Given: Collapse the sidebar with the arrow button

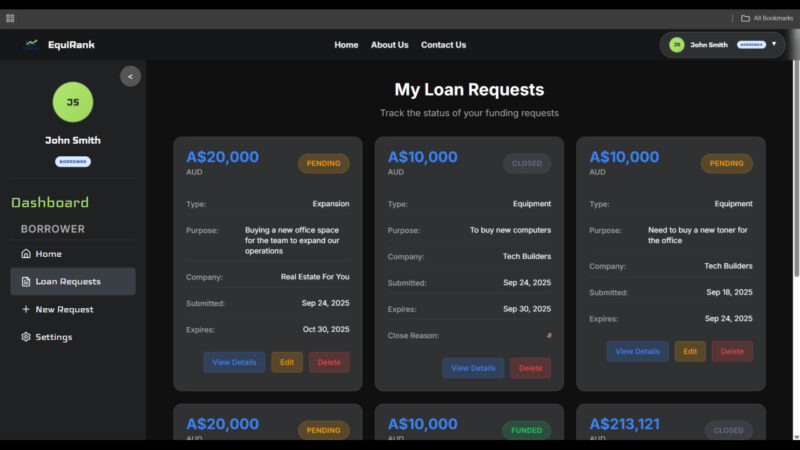Looking at the screenshot, I should tap(130, 76).
